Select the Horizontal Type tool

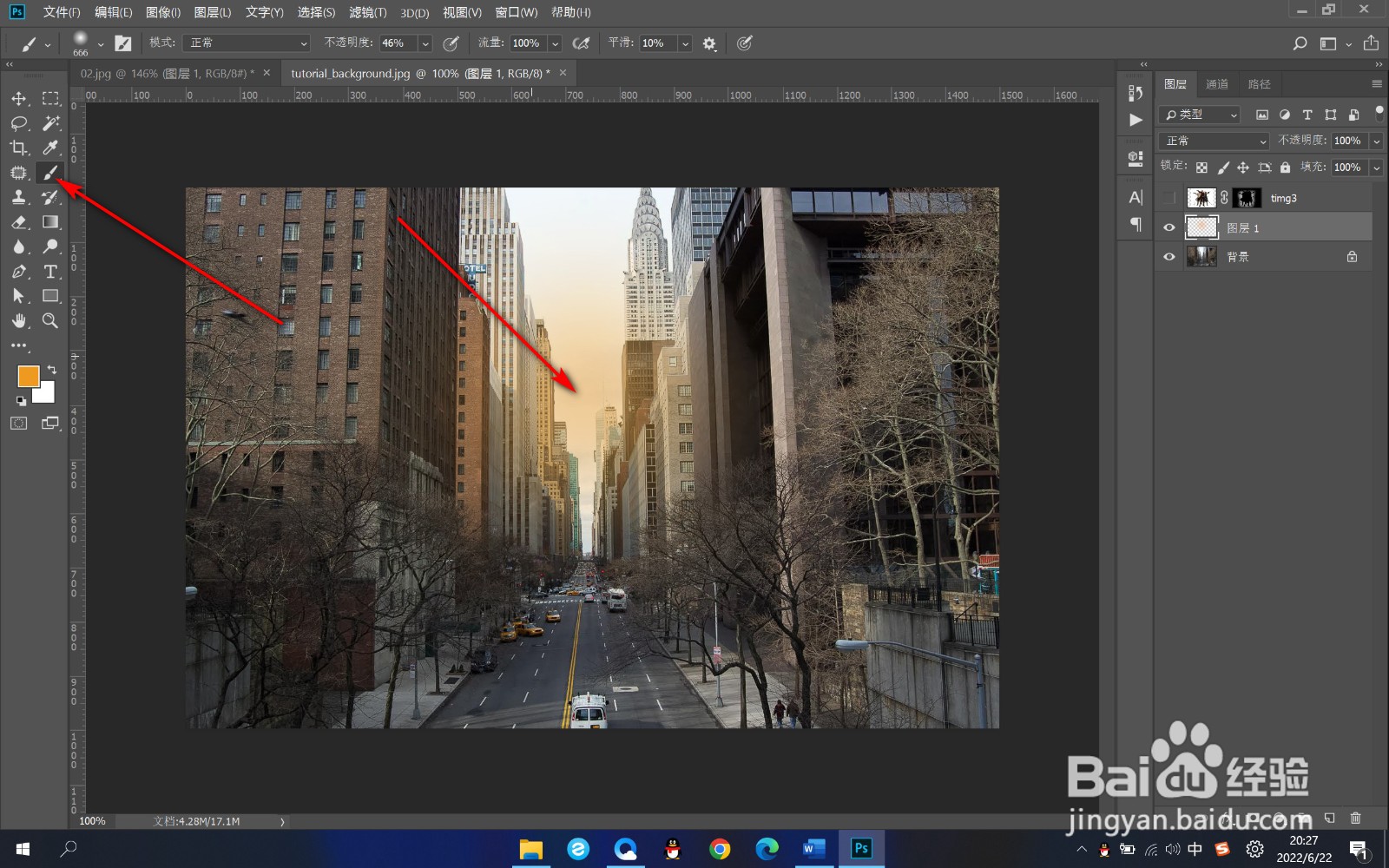pos(50,272)
